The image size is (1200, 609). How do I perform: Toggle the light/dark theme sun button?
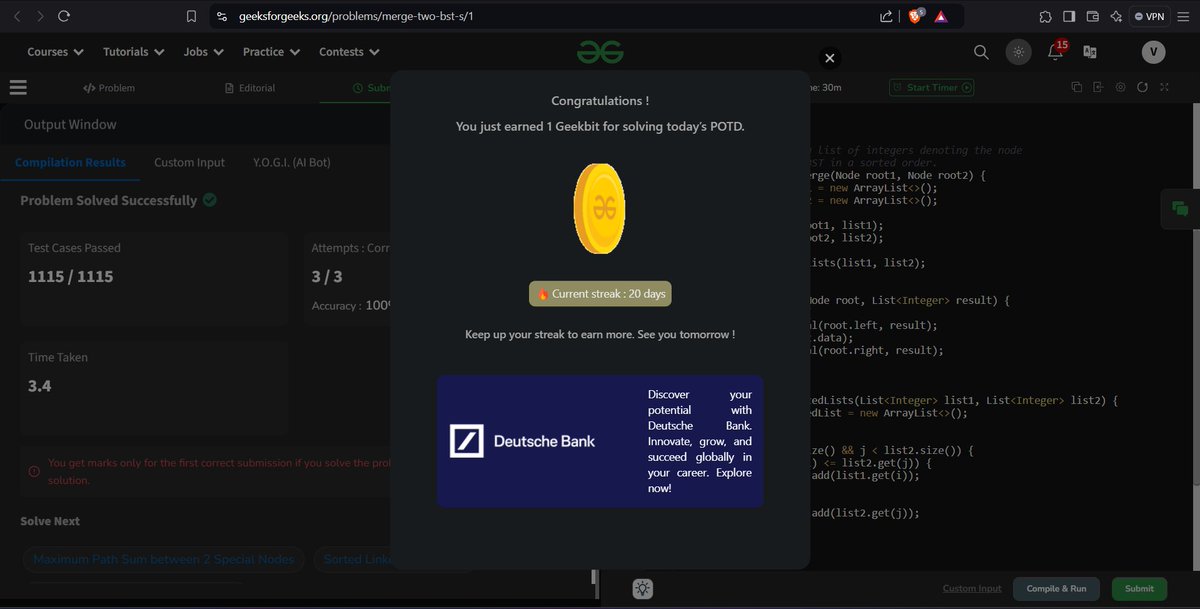pos(1018,52)
